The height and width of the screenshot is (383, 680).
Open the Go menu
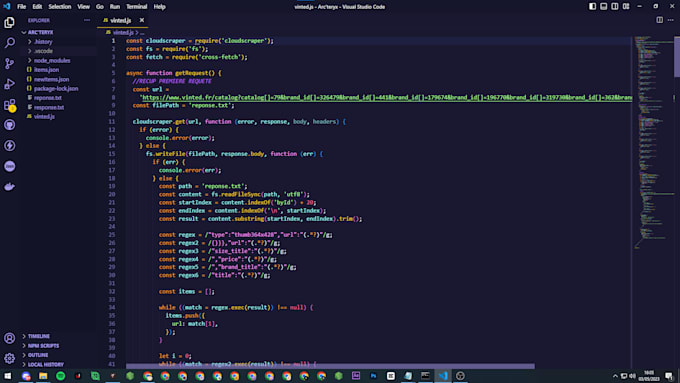[100, 7]
